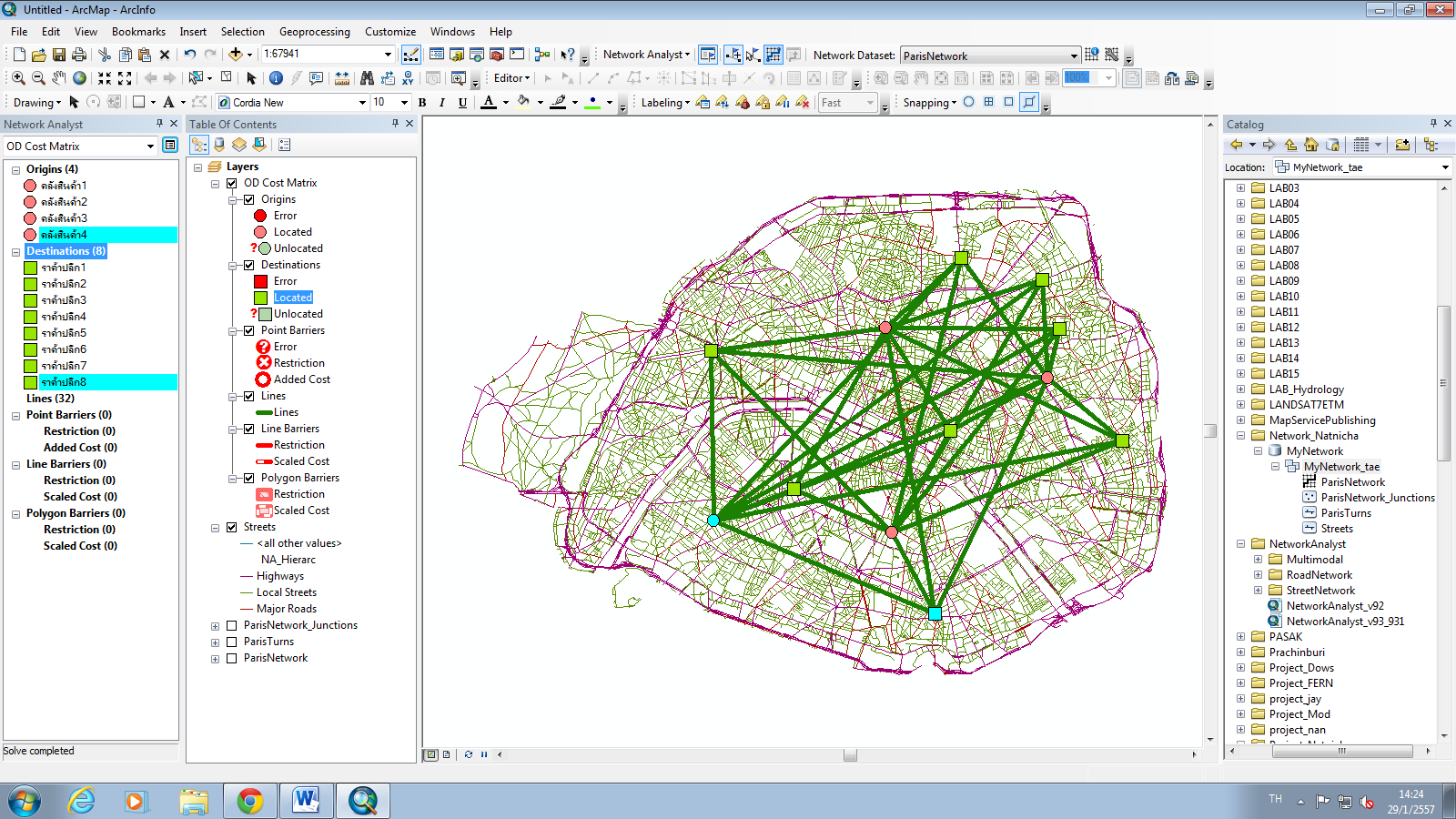Click the Identify tool
This screenshot has height=819, width=1456.
click(x=278, y=77)
